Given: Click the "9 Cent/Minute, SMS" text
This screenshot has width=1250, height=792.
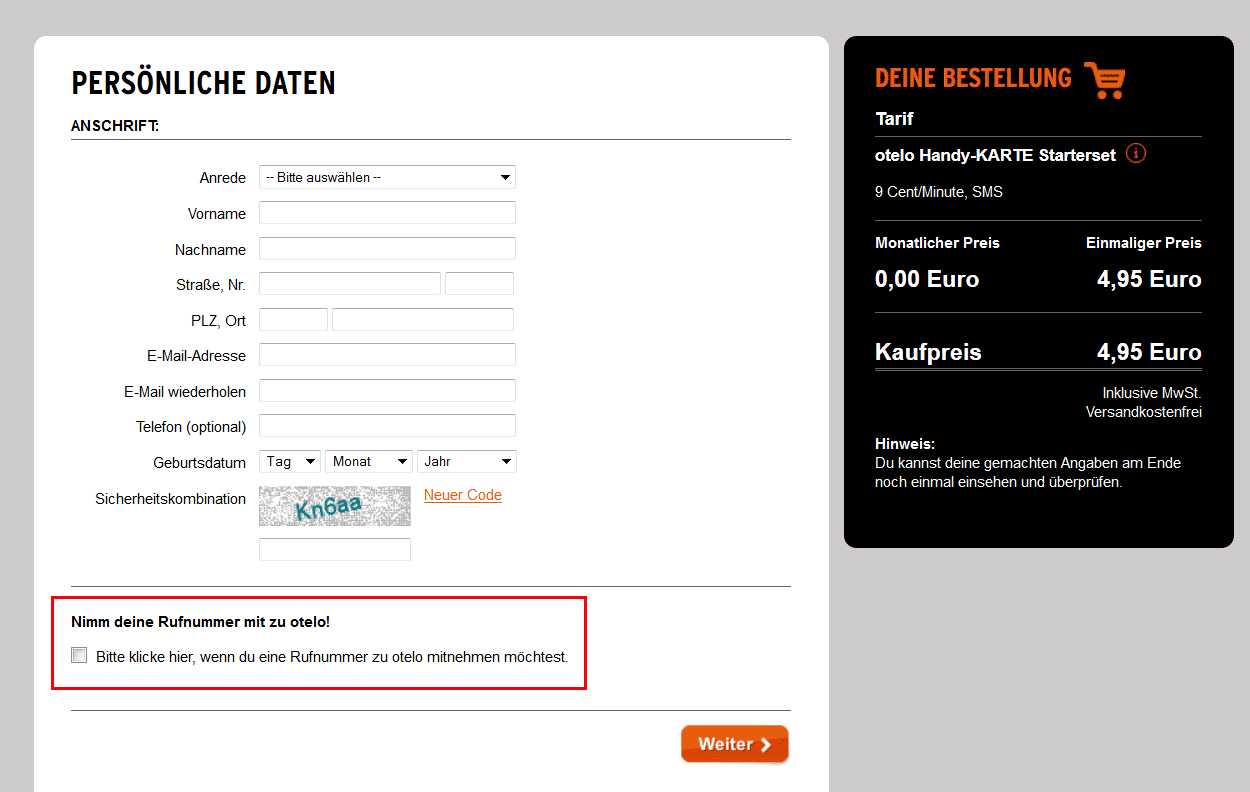Looking at the screenshot, I should click(939, 191).
